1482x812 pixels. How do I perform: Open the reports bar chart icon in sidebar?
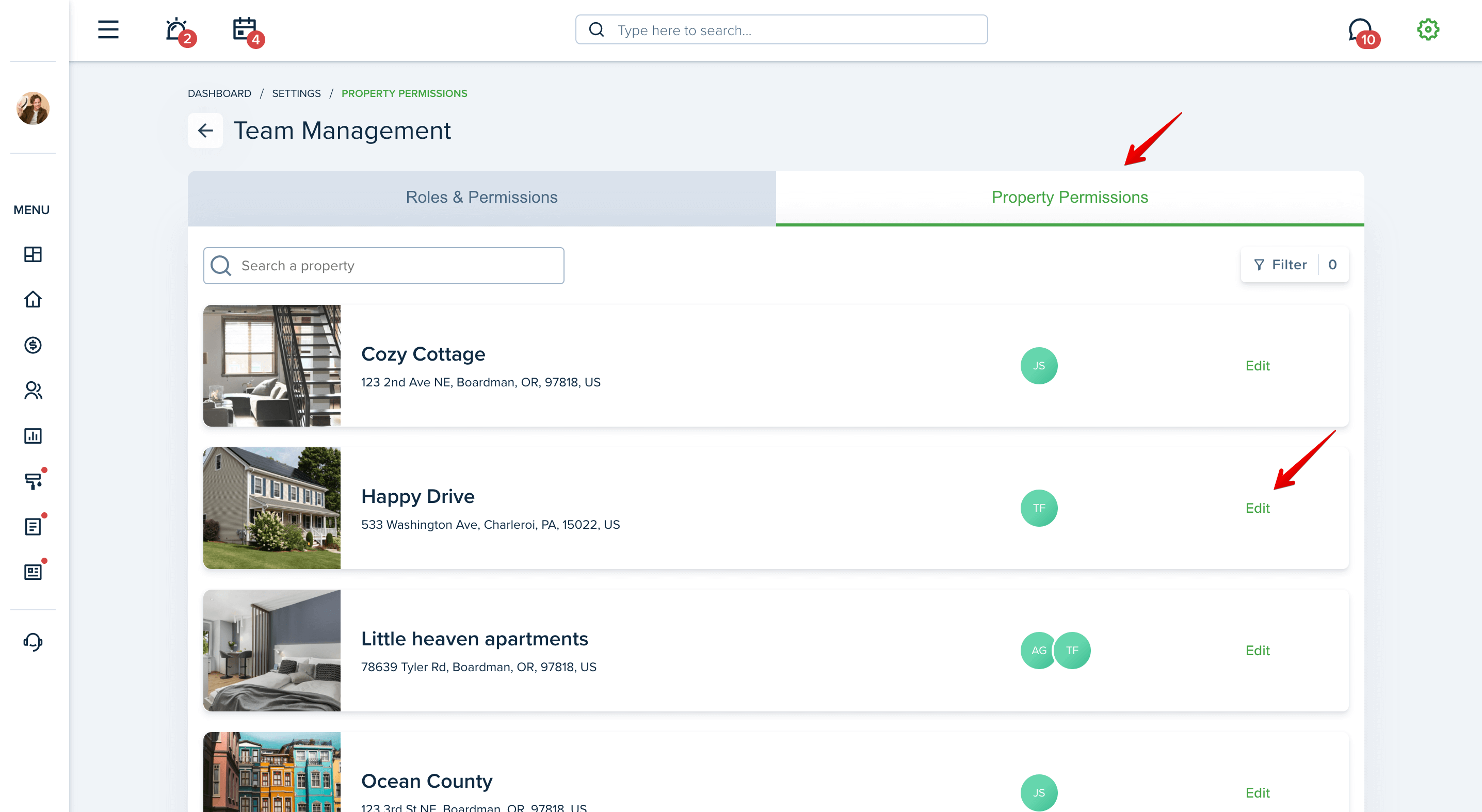click(33, 436)
